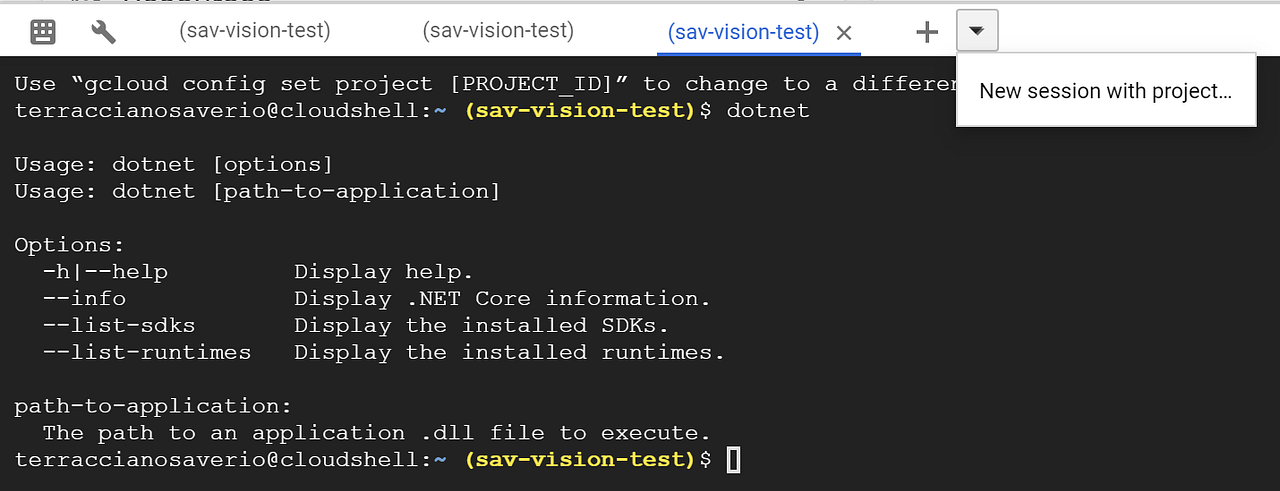The image size is (1280, 491).
Task: Click the path-to-application: heading
Action: pyautogui.click(x=153, y=406)
